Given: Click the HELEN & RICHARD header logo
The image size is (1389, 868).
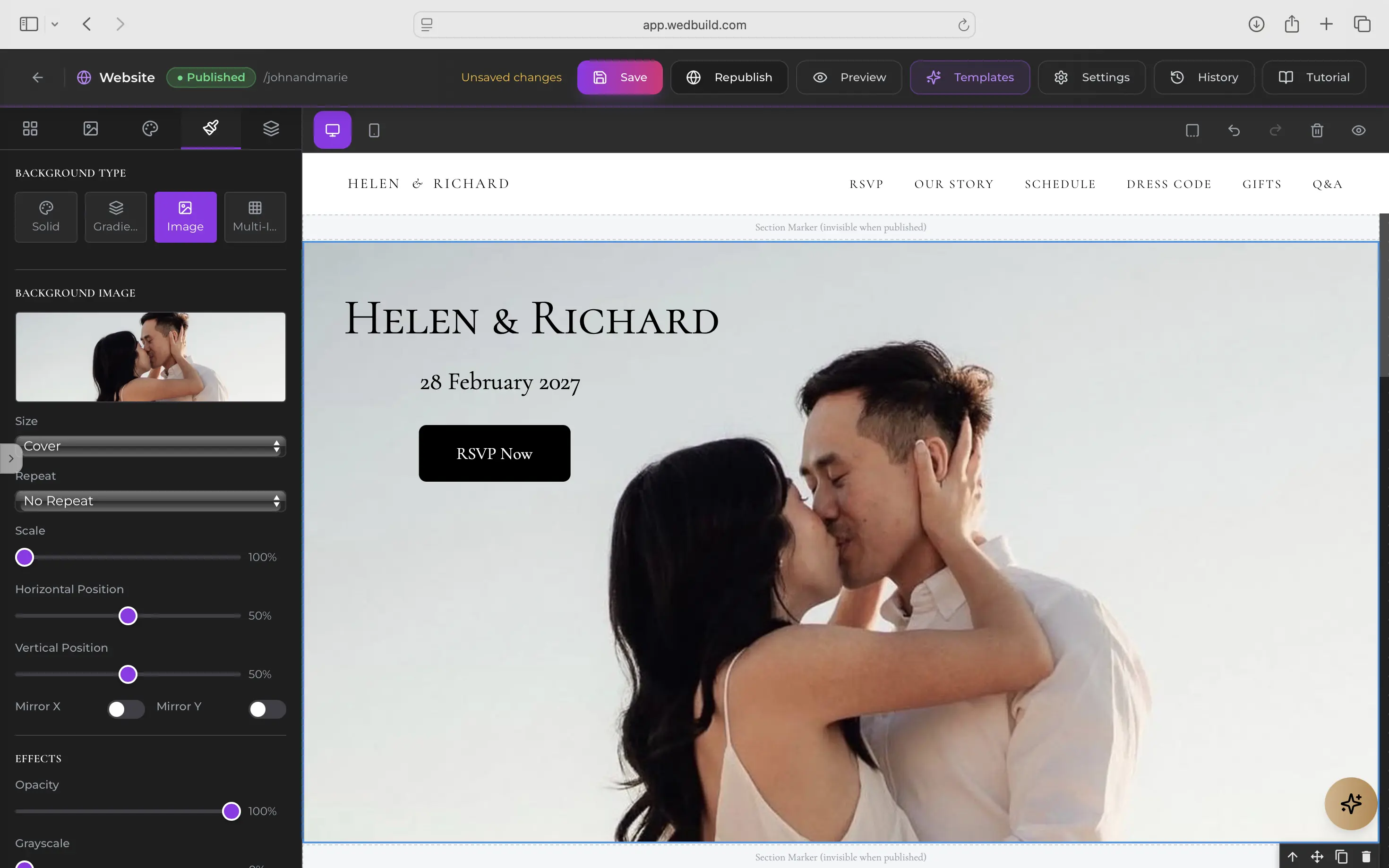Looking at the screenshot, I should tap(429, 184).
